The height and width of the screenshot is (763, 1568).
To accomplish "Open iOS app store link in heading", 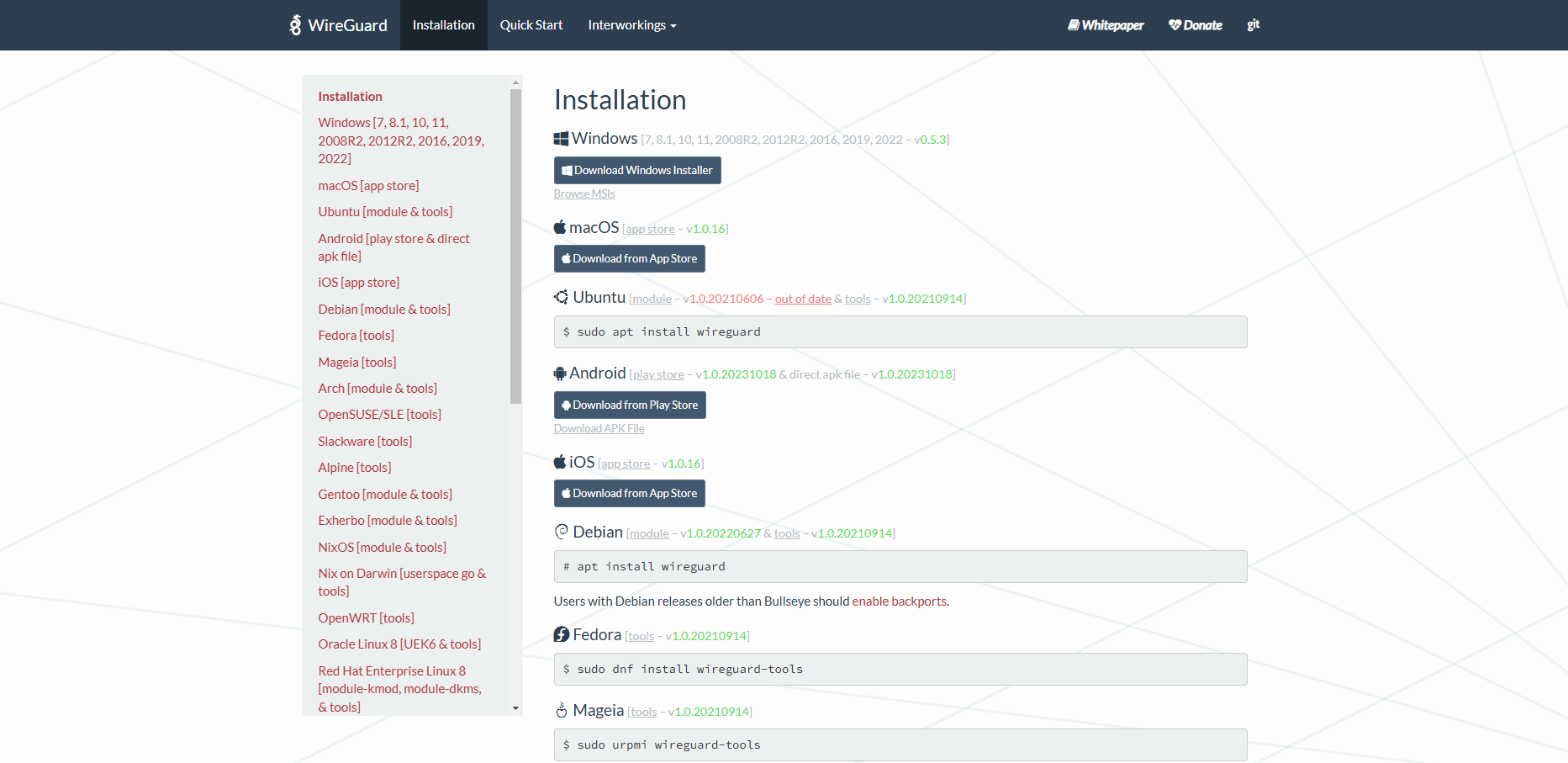I will pos(626,464).
